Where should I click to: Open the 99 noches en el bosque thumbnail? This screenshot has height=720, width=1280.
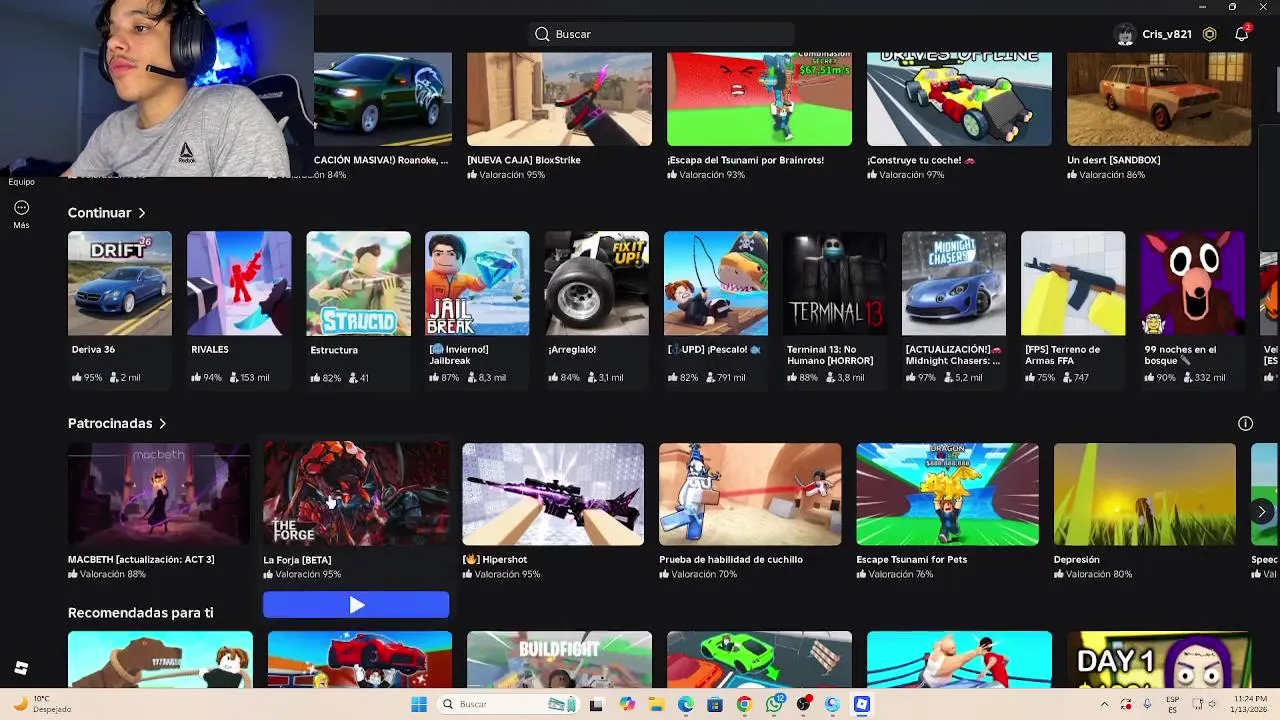pyautogui.click(x=1192, y=283)
